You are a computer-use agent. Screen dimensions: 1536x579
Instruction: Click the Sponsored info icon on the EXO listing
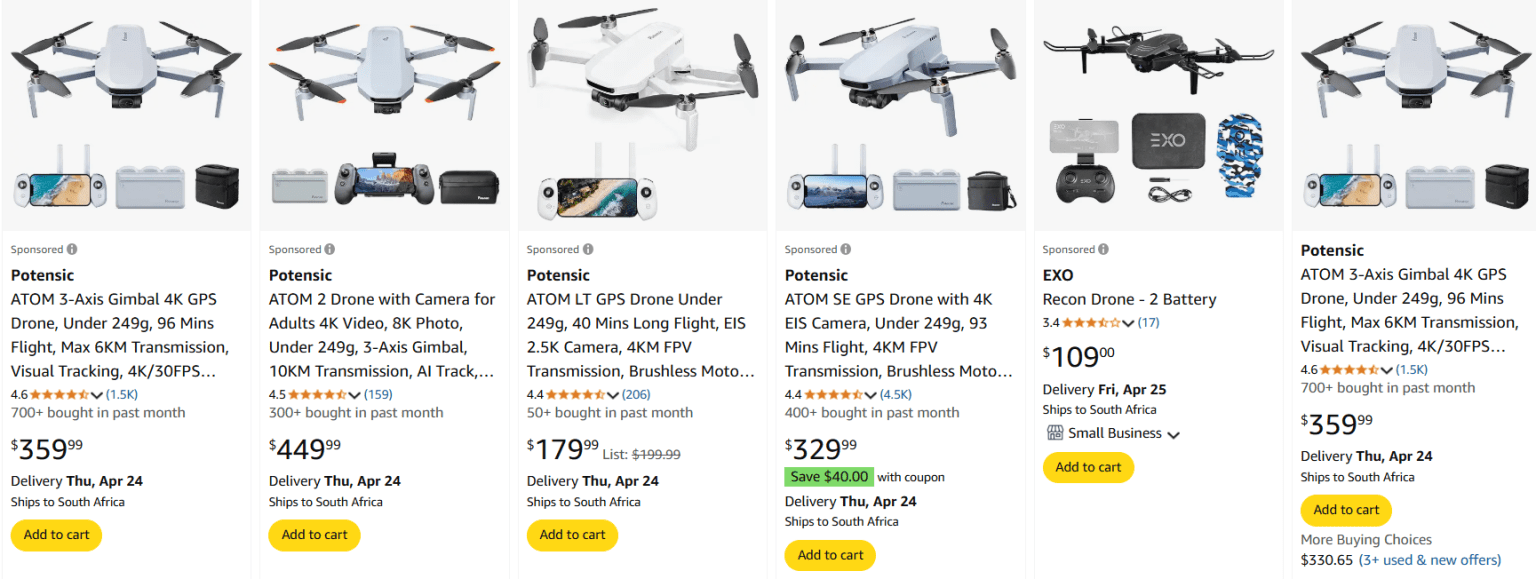tap(1105, 249)
